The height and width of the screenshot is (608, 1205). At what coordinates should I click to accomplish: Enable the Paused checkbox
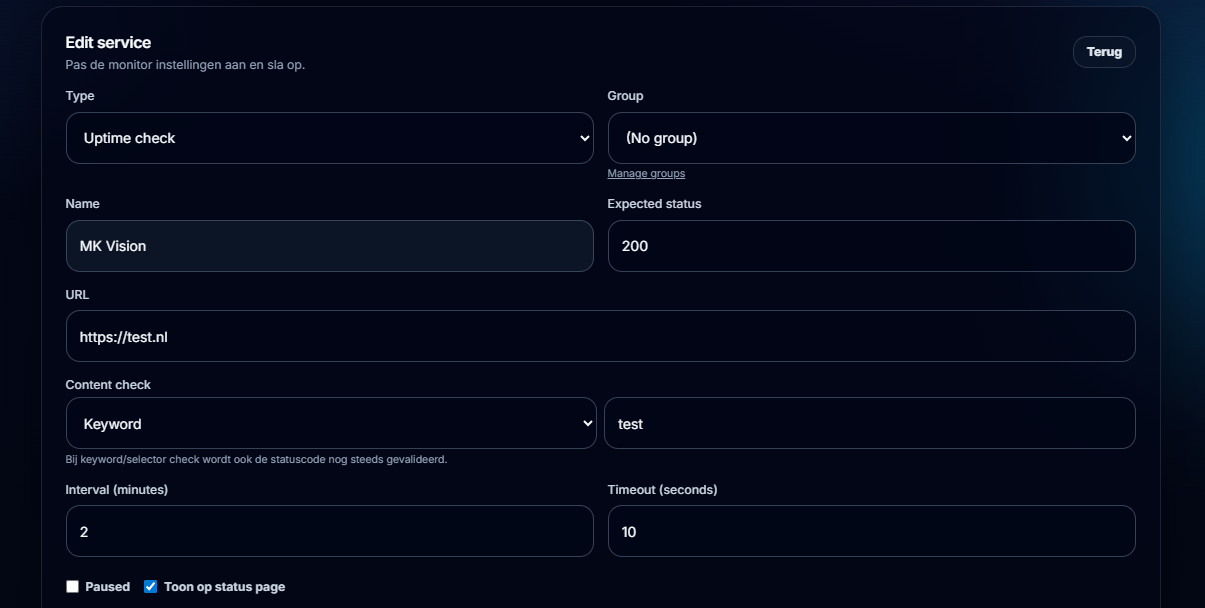pos(72,587)
